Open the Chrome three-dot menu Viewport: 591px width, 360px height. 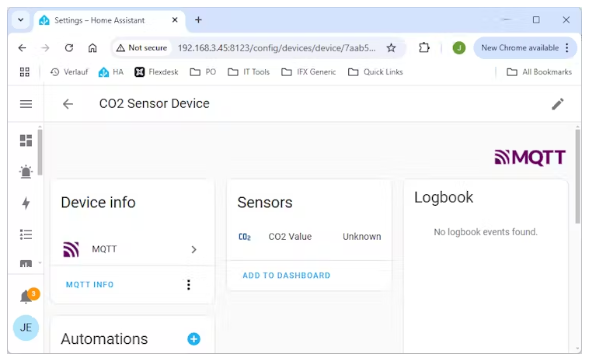pyautogui.click(x=567, y=48)
